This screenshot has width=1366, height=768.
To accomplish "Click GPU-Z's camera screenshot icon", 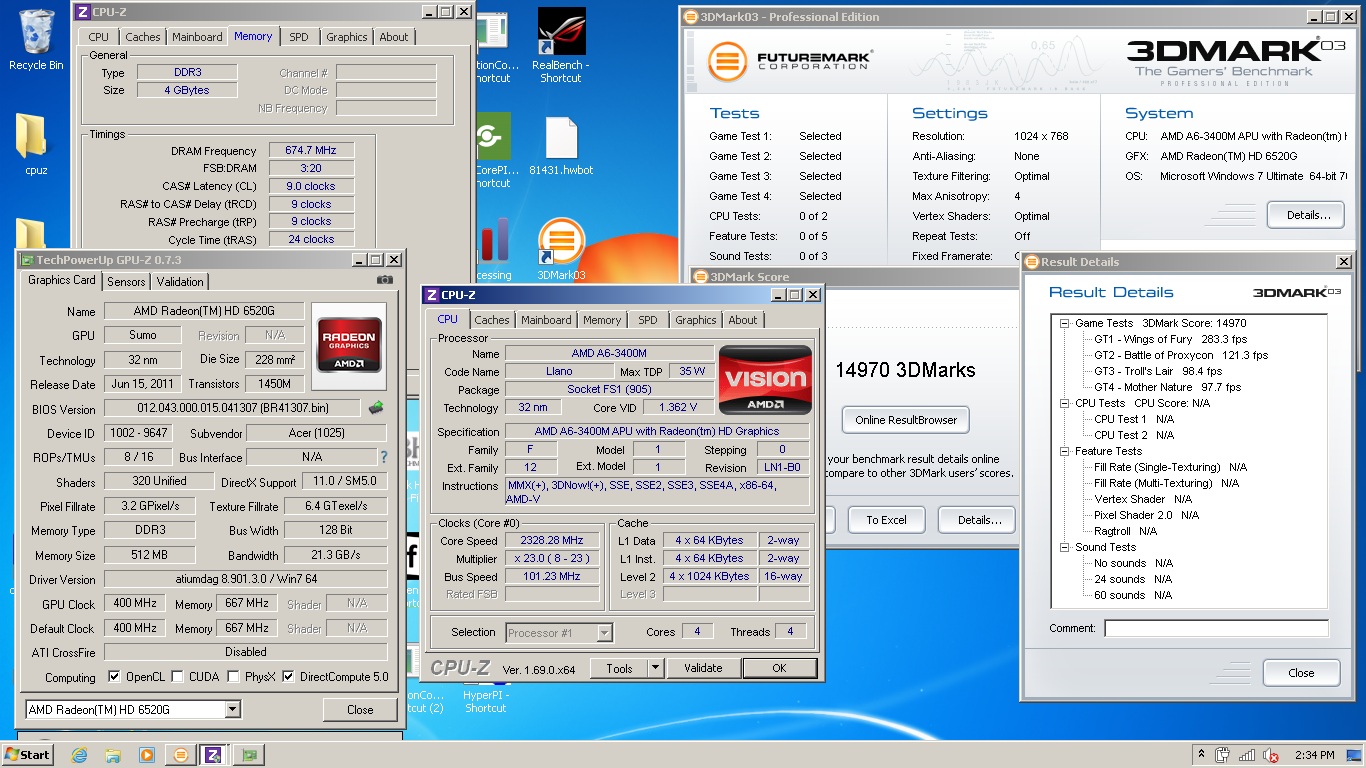I will point(385,281).
